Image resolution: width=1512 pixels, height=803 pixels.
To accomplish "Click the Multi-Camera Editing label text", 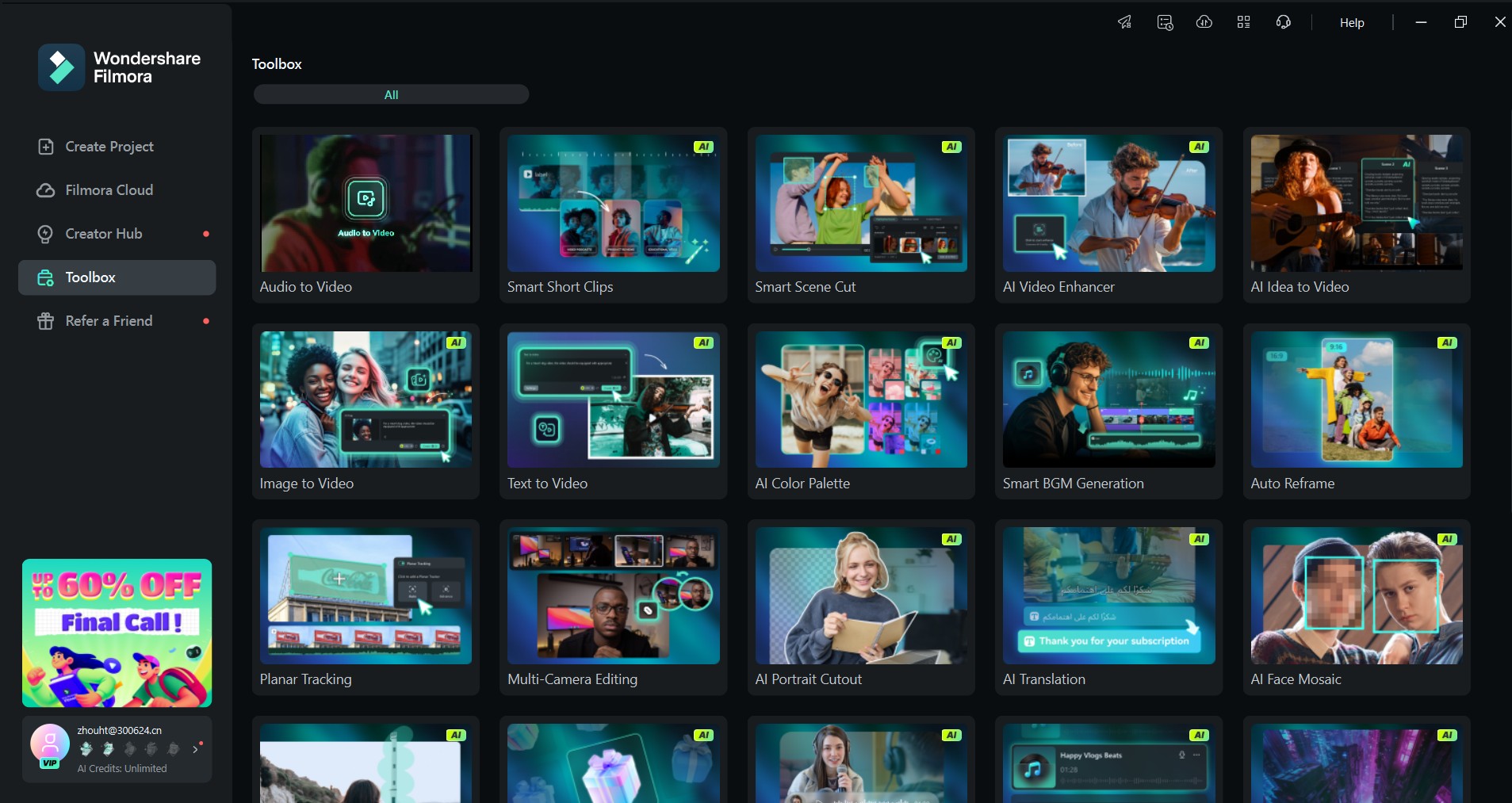I will coord(572,679).
